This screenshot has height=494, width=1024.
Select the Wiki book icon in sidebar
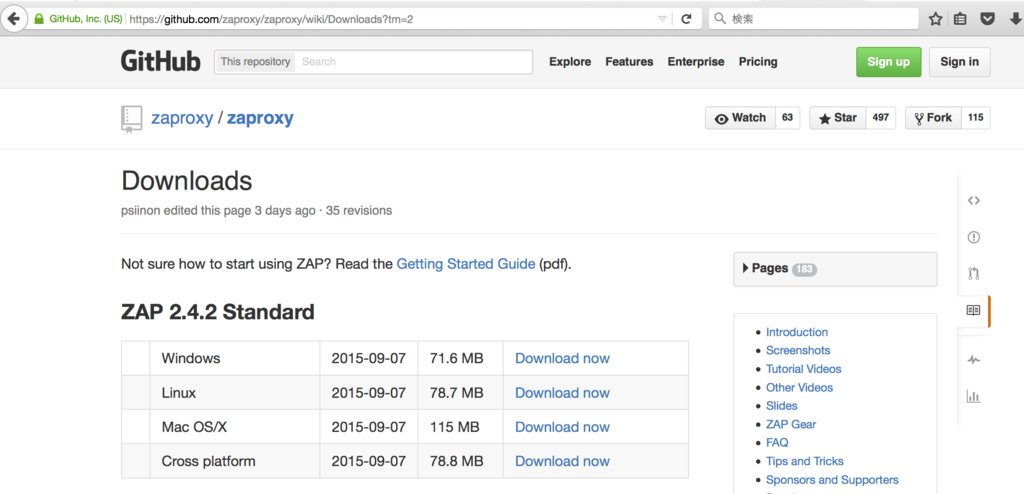(974, 310)
